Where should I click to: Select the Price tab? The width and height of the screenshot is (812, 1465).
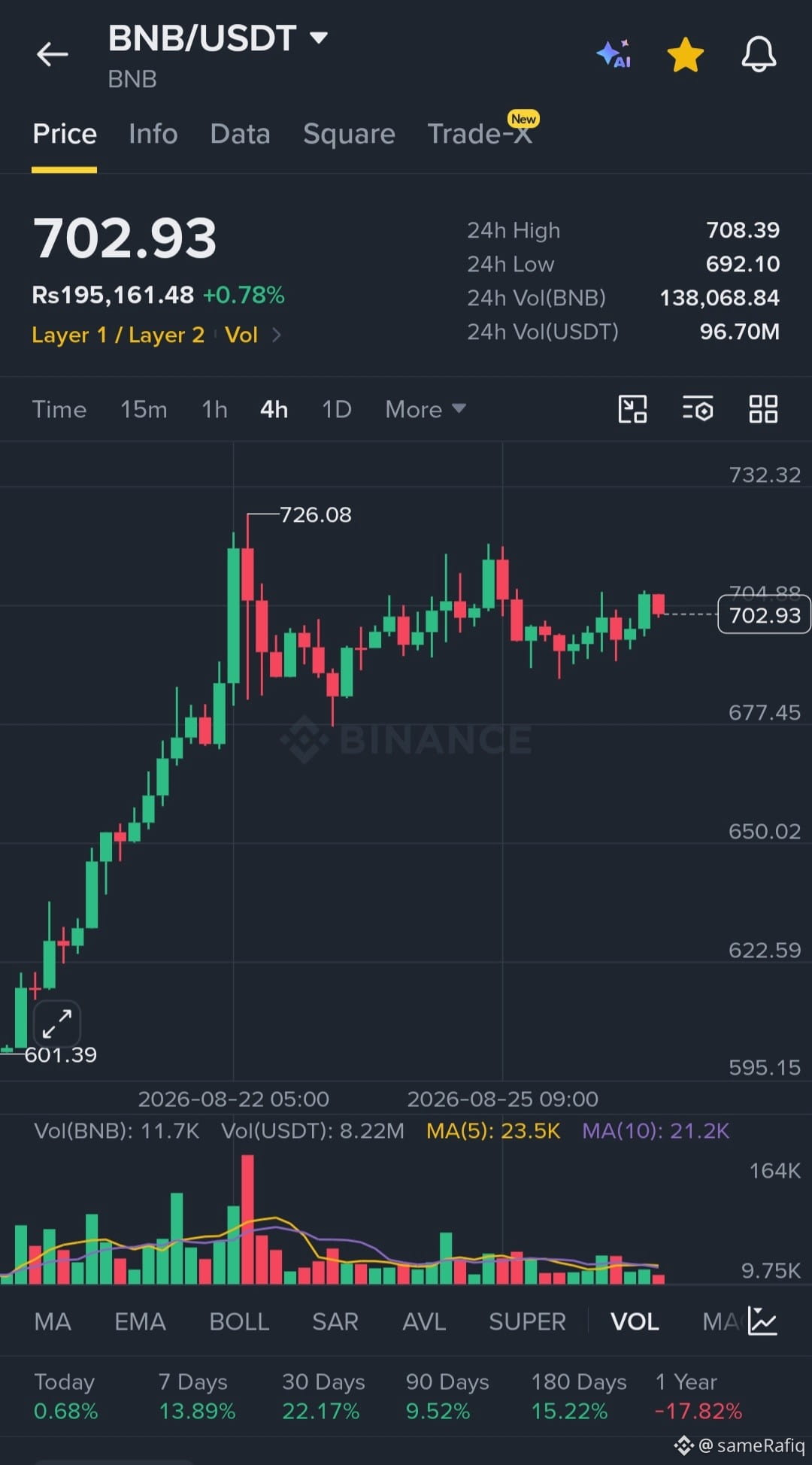(65, 134)
